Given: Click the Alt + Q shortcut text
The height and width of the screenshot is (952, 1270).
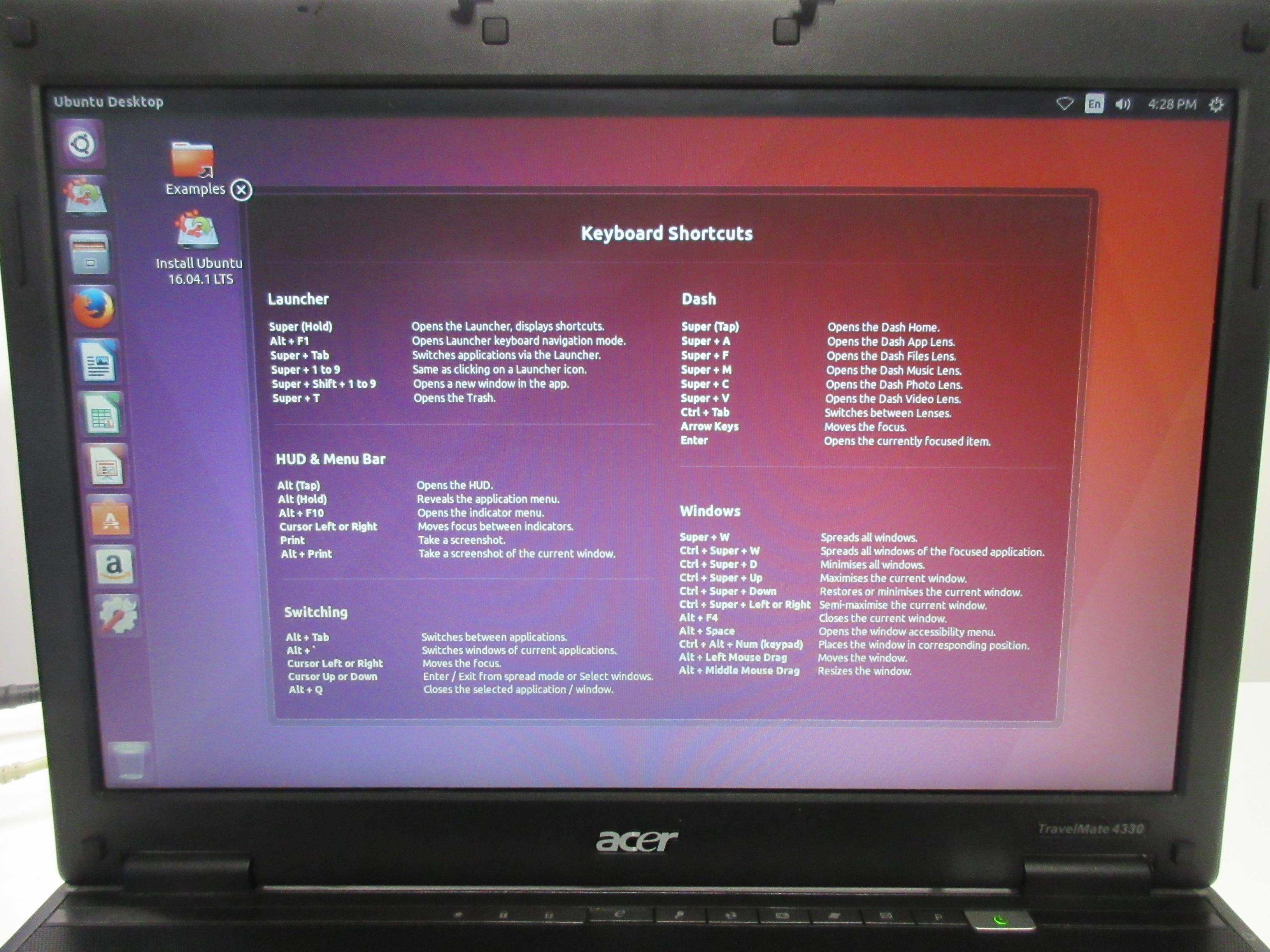Looking at the screenshot, I should point(305,690).
